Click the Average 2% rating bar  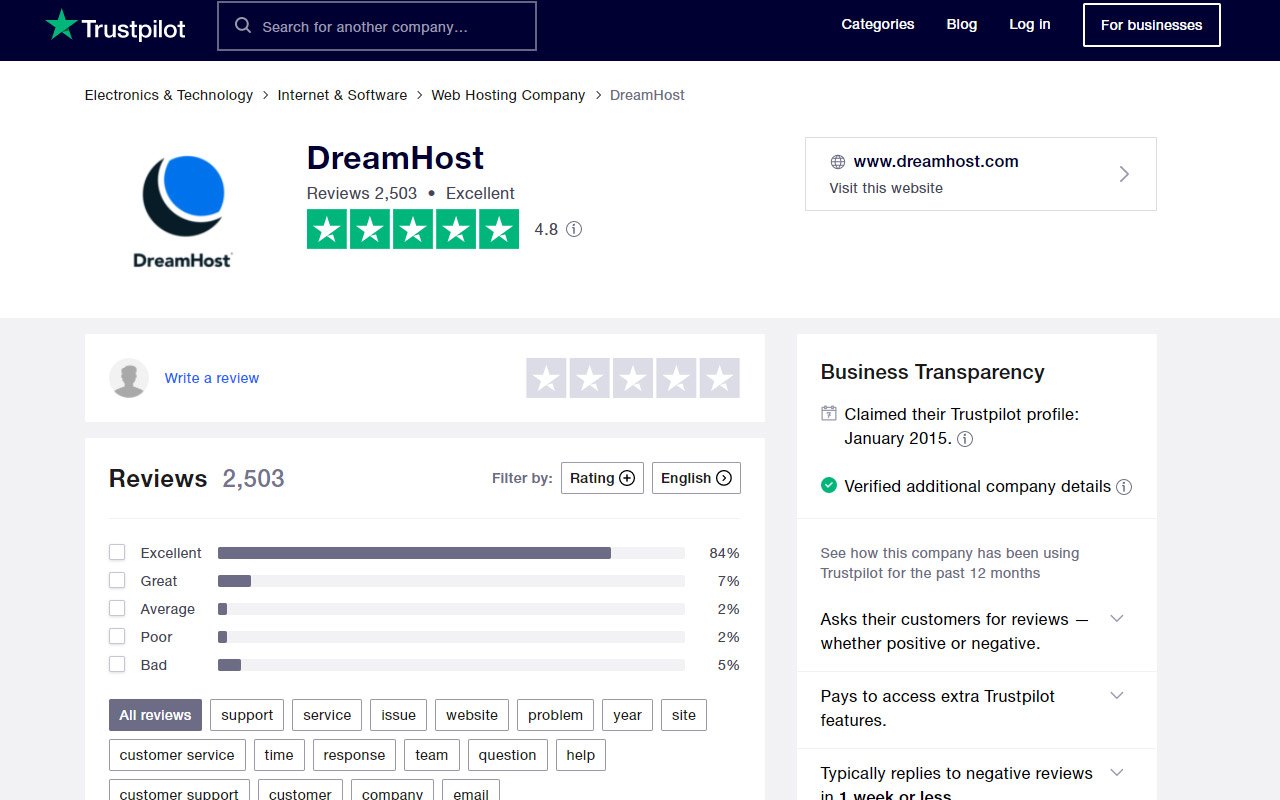[x=451, y=609]
